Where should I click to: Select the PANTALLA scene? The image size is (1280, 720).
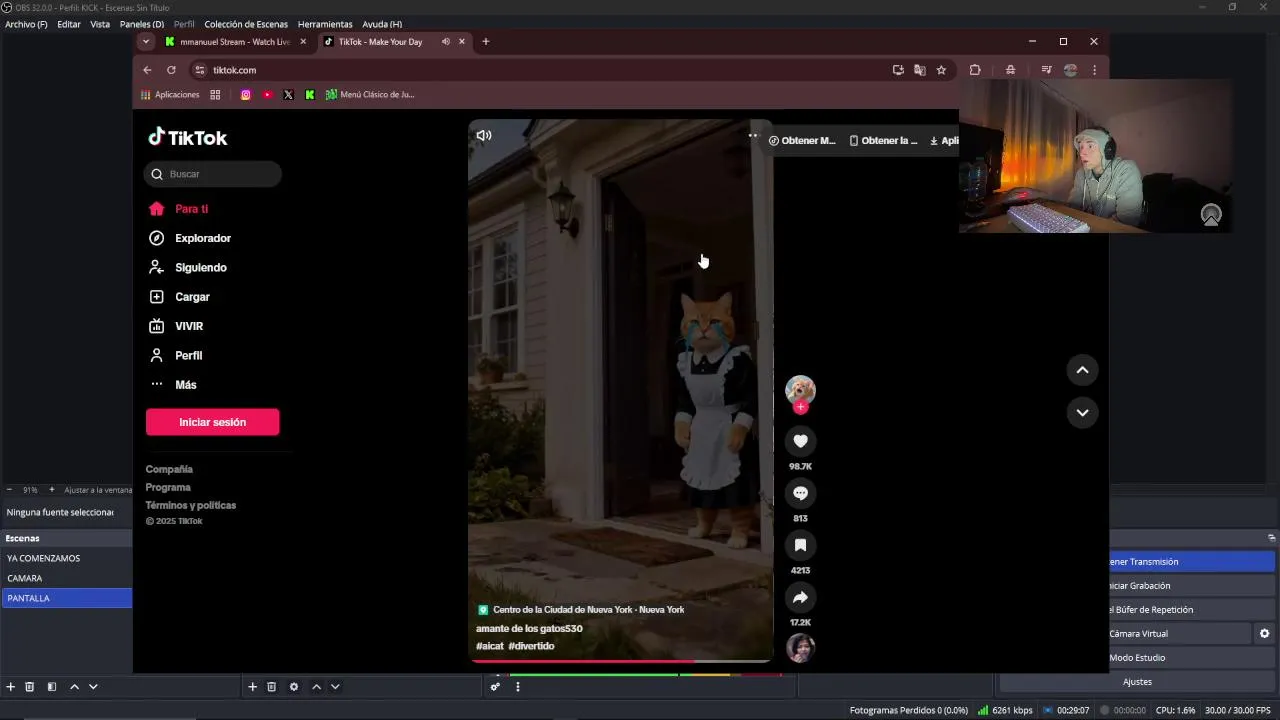coord(66,598)
